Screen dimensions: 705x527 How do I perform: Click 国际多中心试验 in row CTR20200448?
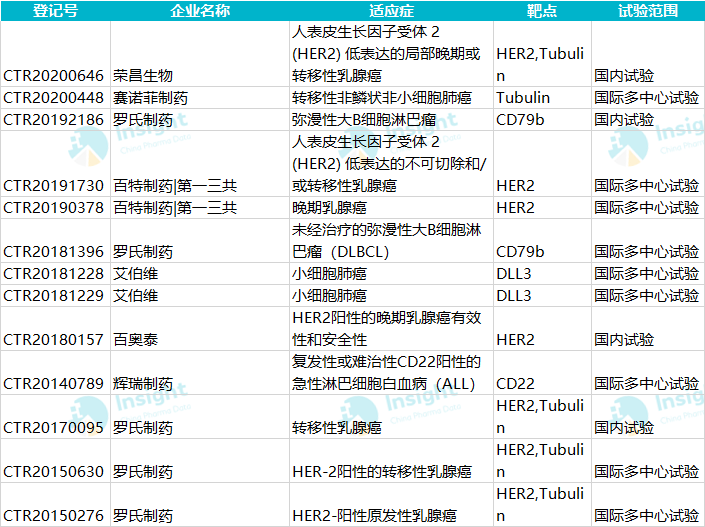tap(647, 98)
